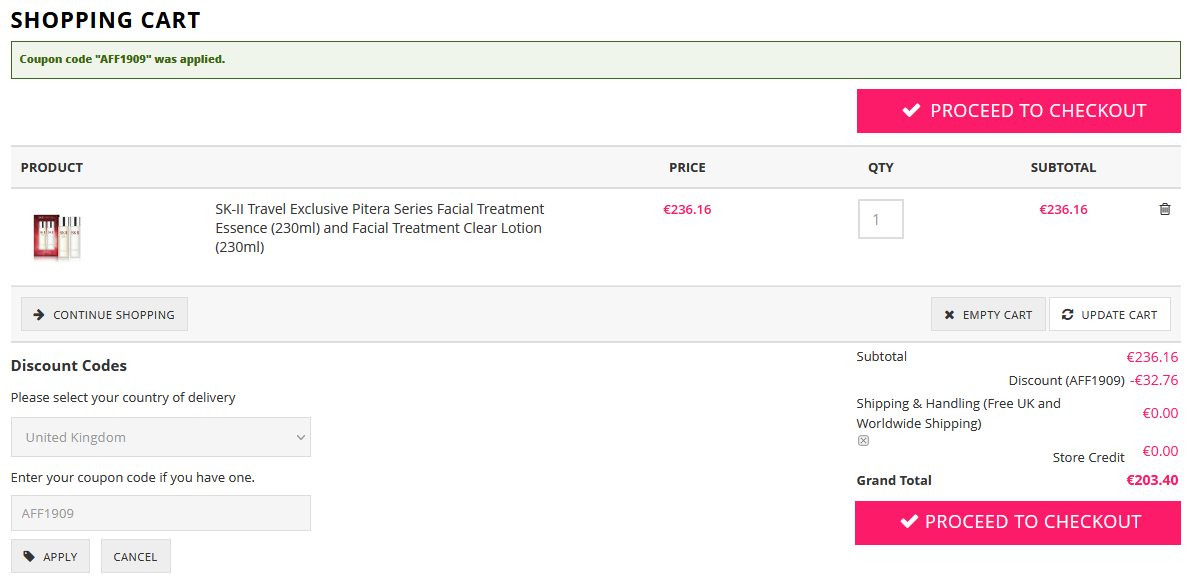The width and height of the screenshot is (1188, 584).
Task: Cancel the applied coupon code
Action: pyautogui.click(x=135, y=557)
